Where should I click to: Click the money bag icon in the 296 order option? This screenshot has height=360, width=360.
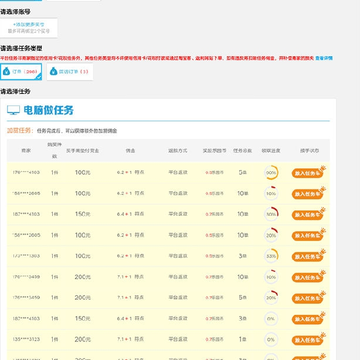(x=6, y=71)
